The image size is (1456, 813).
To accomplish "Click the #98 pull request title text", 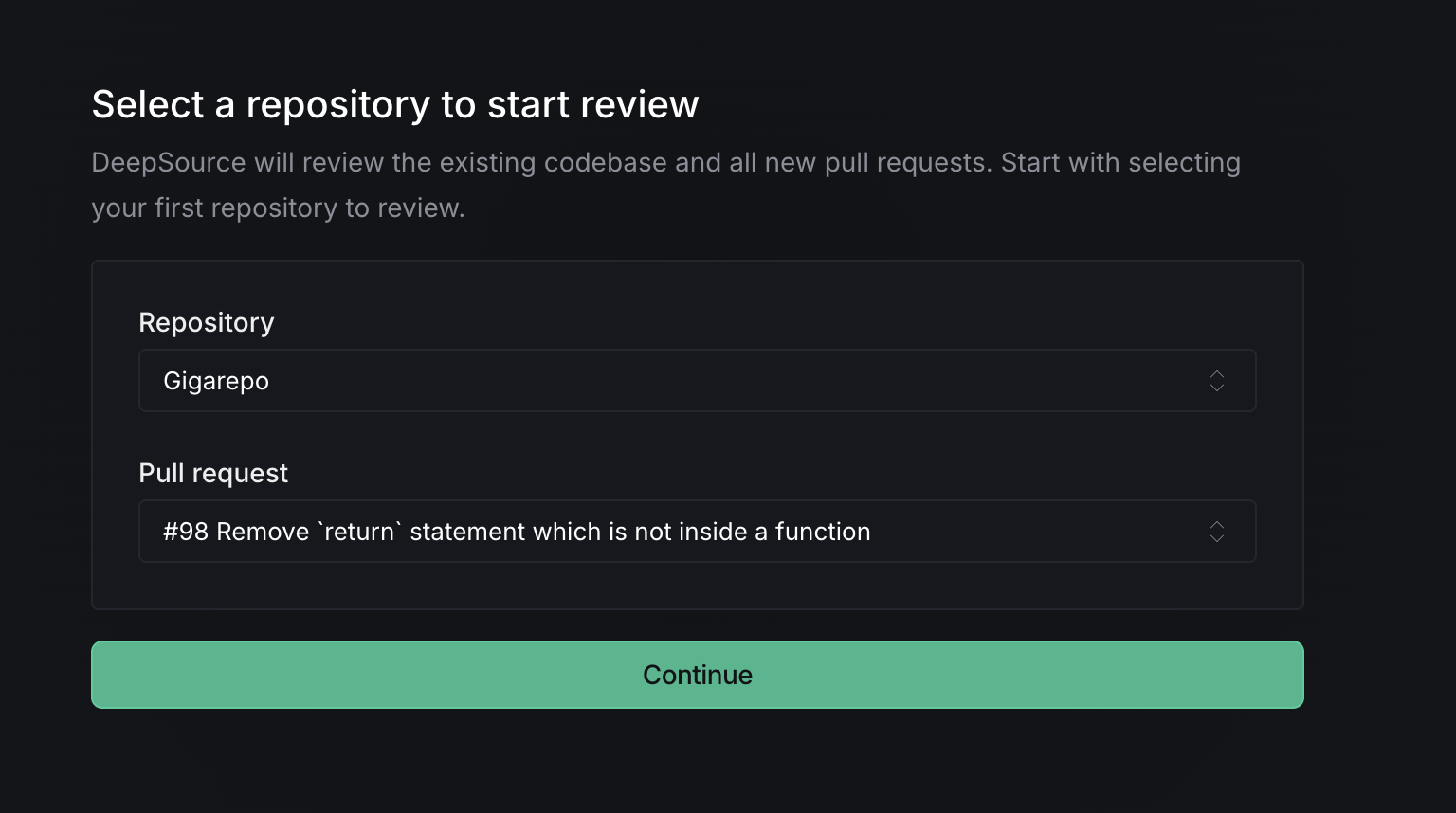I will (x=517, y=532).
